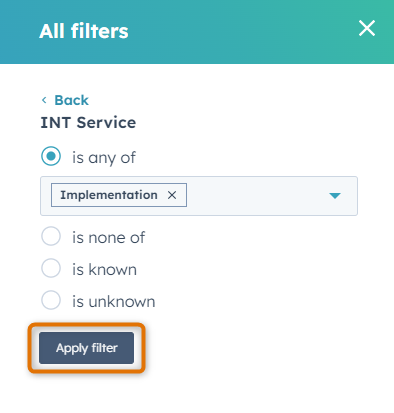The image size is (394, 413).
Task: Click the INT Service property heading
Action: click(88, 123)
